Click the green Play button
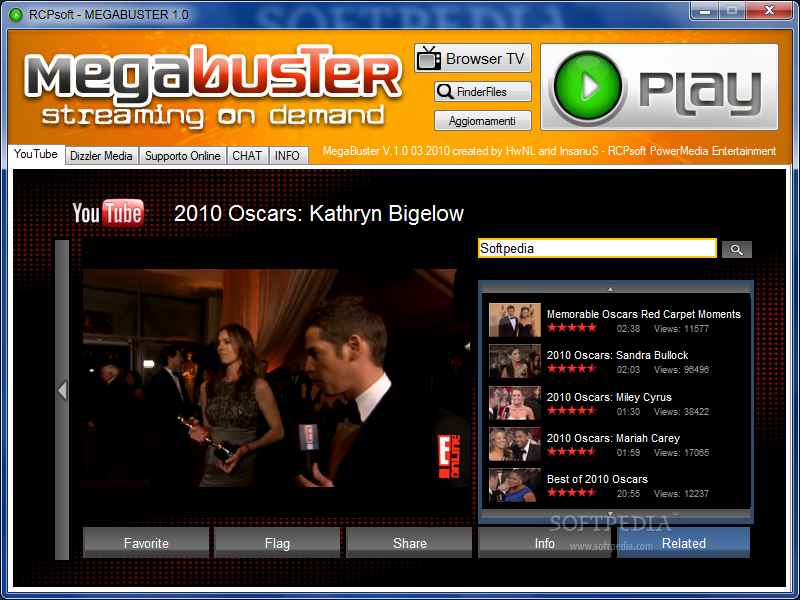This screenshot has width=800, height=600. (659, 87)
